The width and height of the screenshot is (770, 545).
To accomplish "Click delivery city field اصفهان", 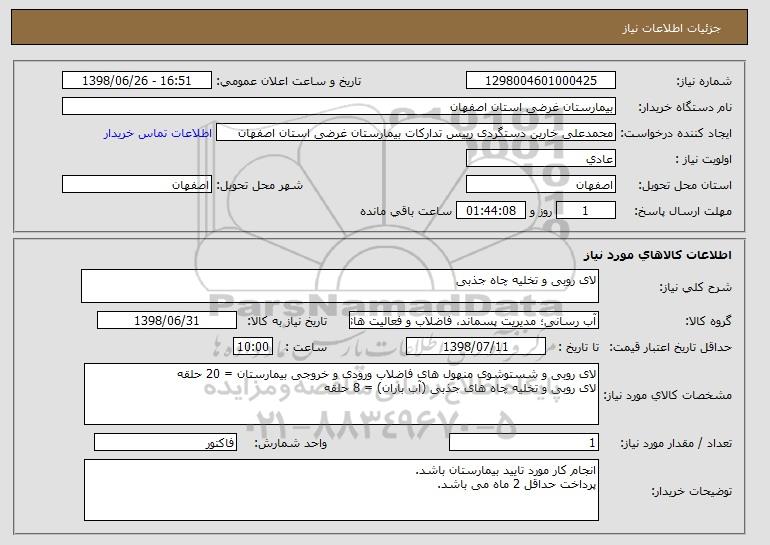I will click(137, 185).
